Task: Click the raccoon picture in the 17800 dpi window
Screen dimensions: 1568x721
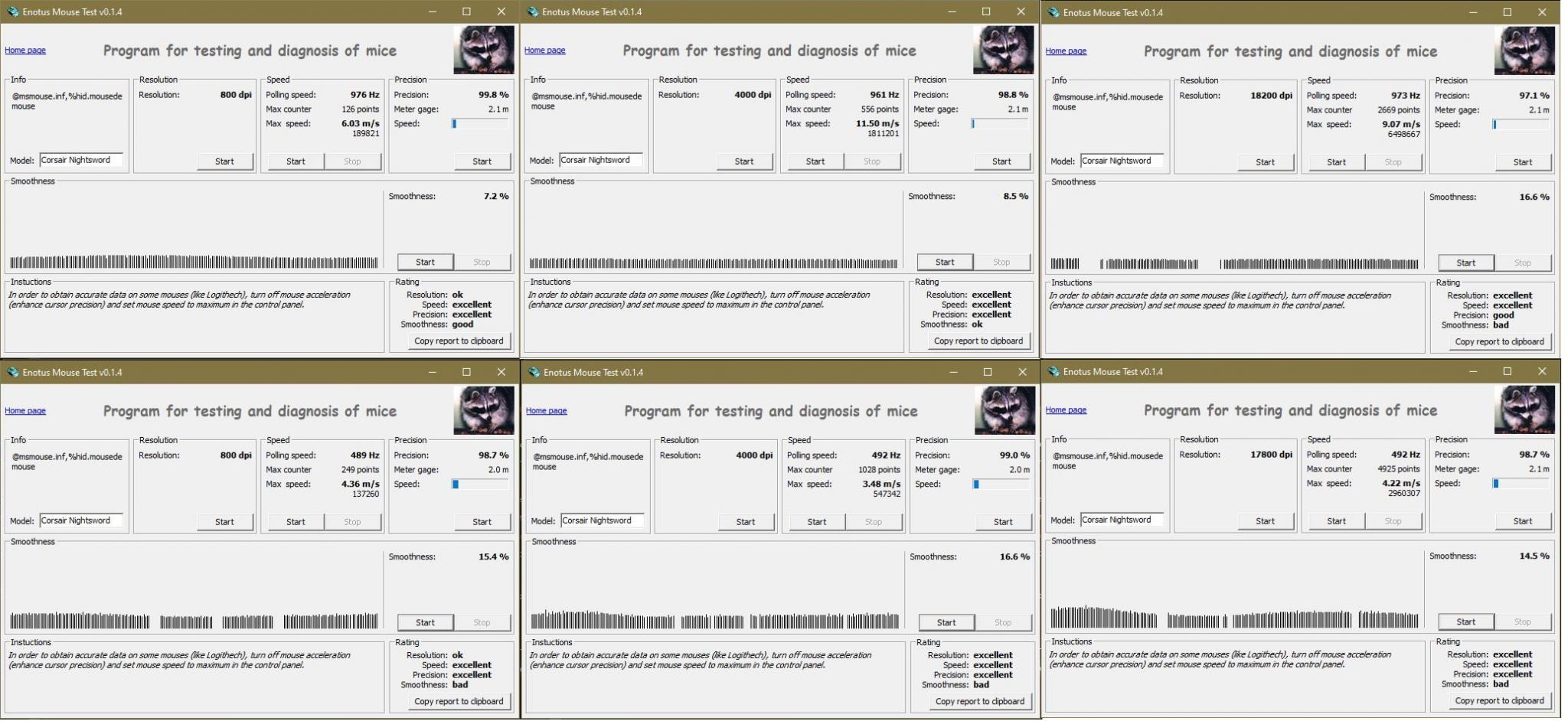Action: [1524, 409]
